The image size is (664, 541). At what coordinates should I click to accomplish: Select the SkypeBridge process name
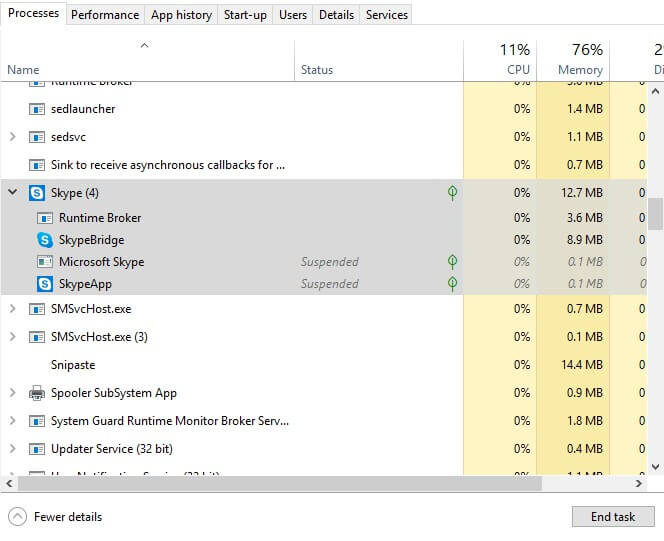click(91, 240)
